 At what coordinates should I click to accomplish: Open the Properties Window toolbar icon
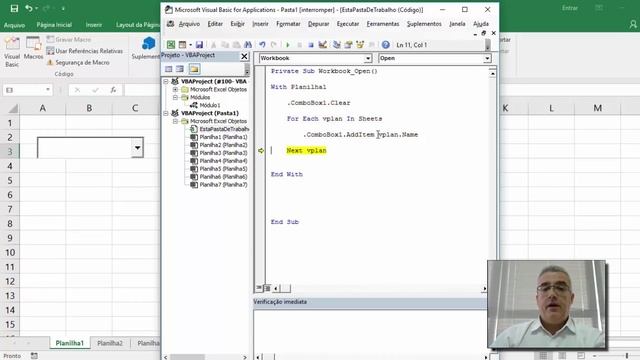point(348,44)
